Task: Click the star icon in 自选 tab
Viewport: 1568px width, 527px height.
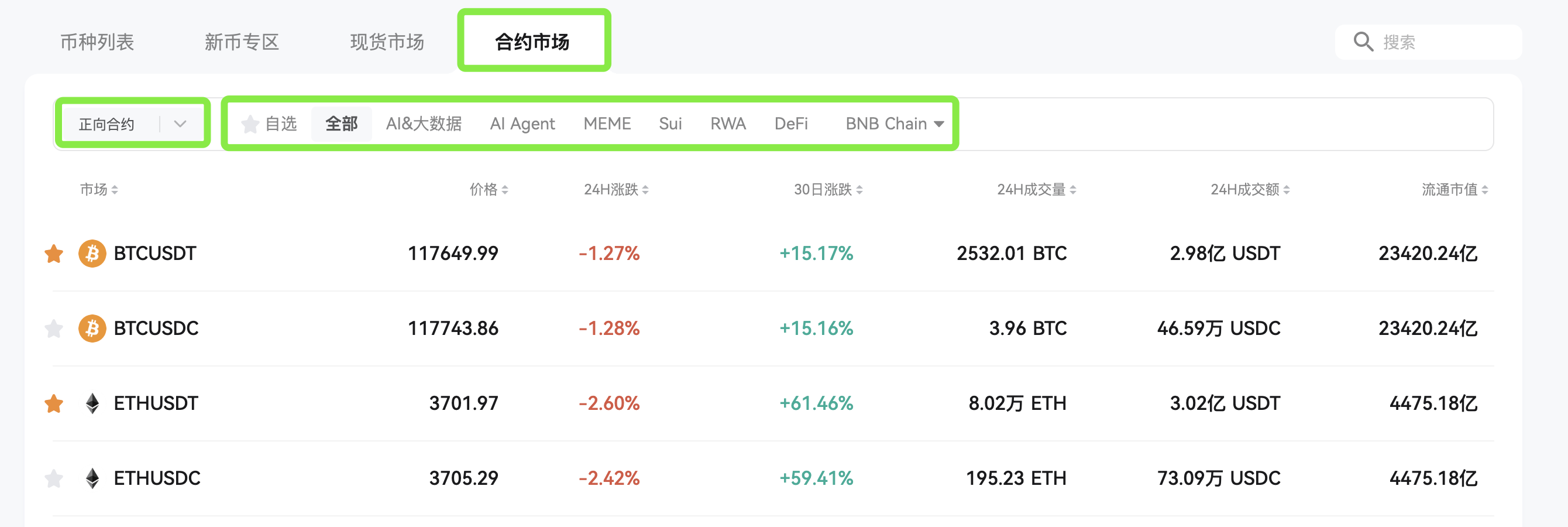Action: (250, 124)
